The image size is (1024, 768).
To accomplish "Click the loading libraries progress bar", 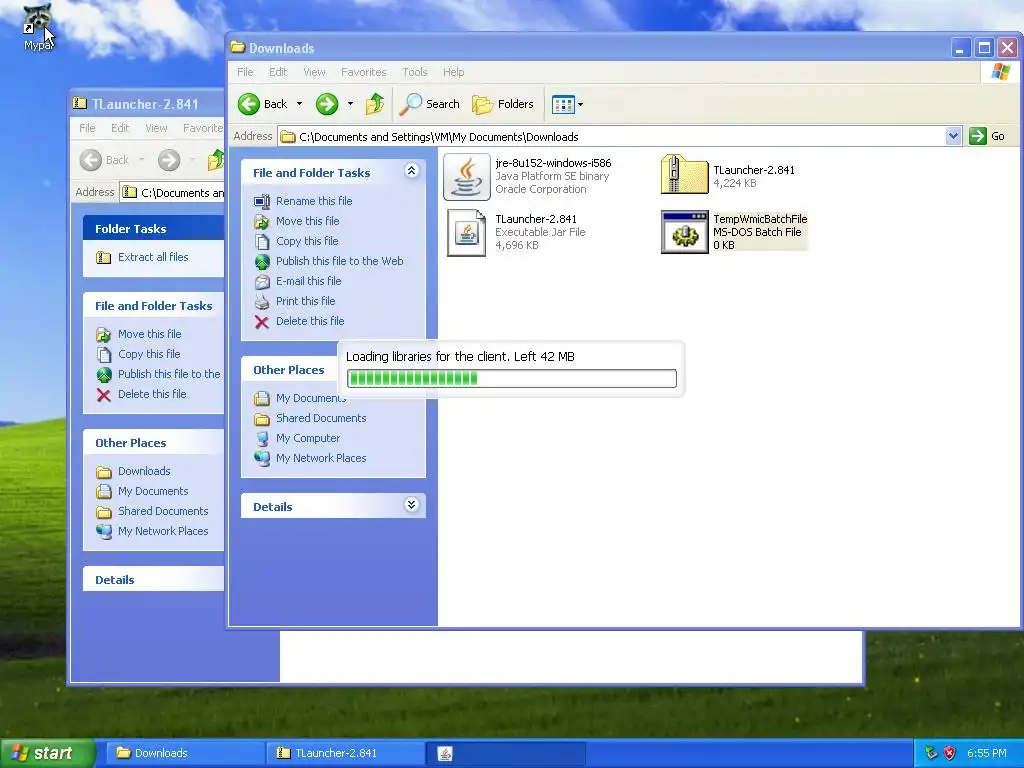I will pos(511,378).
